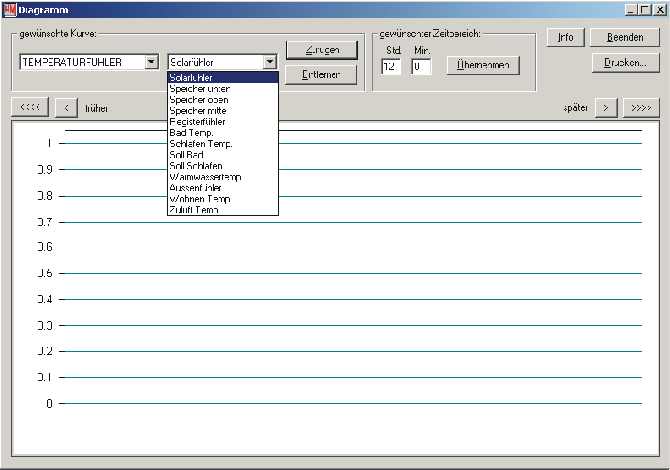Jump to latest with >>>> button

pyautogui.click(x=641, y=107)
